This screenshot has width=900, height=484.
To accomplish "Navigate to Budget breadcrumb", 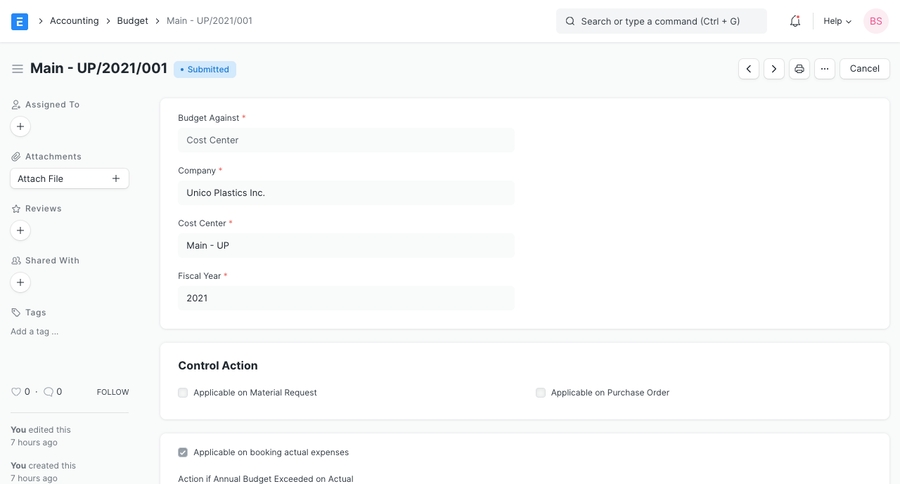I will tap(132, 21).
